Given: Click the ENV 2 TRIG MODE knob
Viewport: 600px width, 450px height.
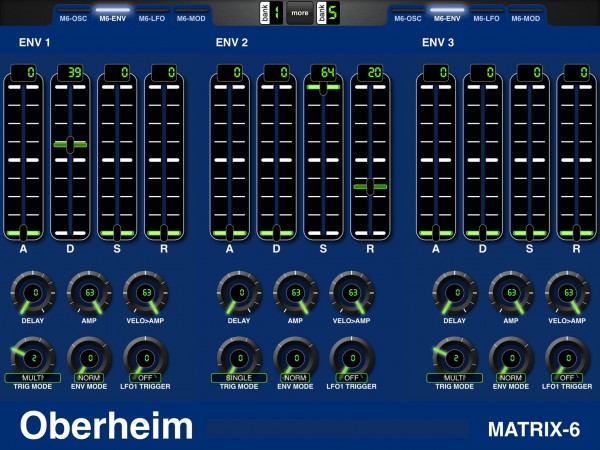Looking at the screenshot, I should coord(239,358).
